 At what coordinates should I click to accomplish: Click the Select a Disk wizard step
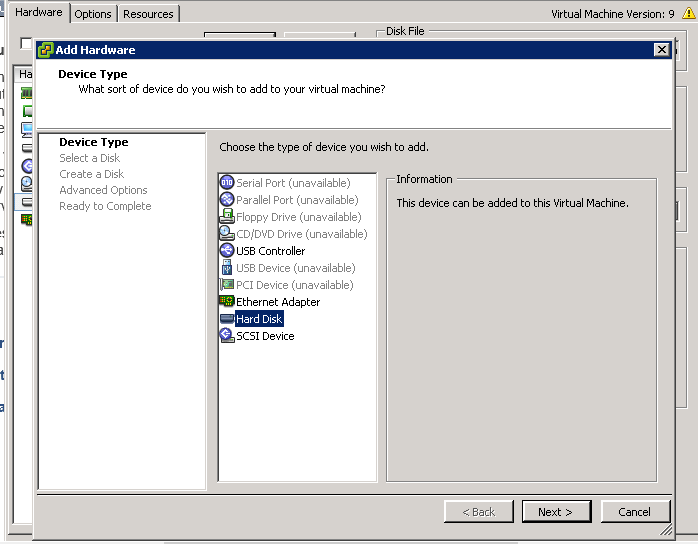(89, 158)
